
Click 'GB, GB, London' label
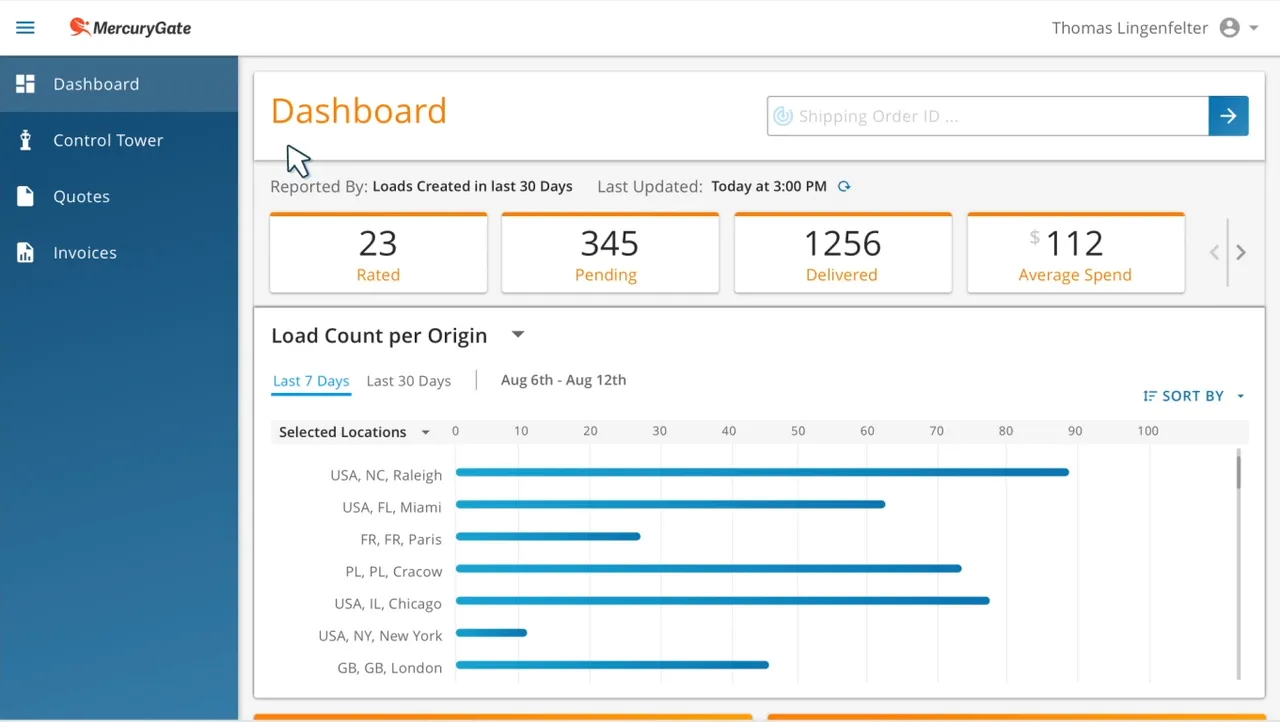coord(390,667)
